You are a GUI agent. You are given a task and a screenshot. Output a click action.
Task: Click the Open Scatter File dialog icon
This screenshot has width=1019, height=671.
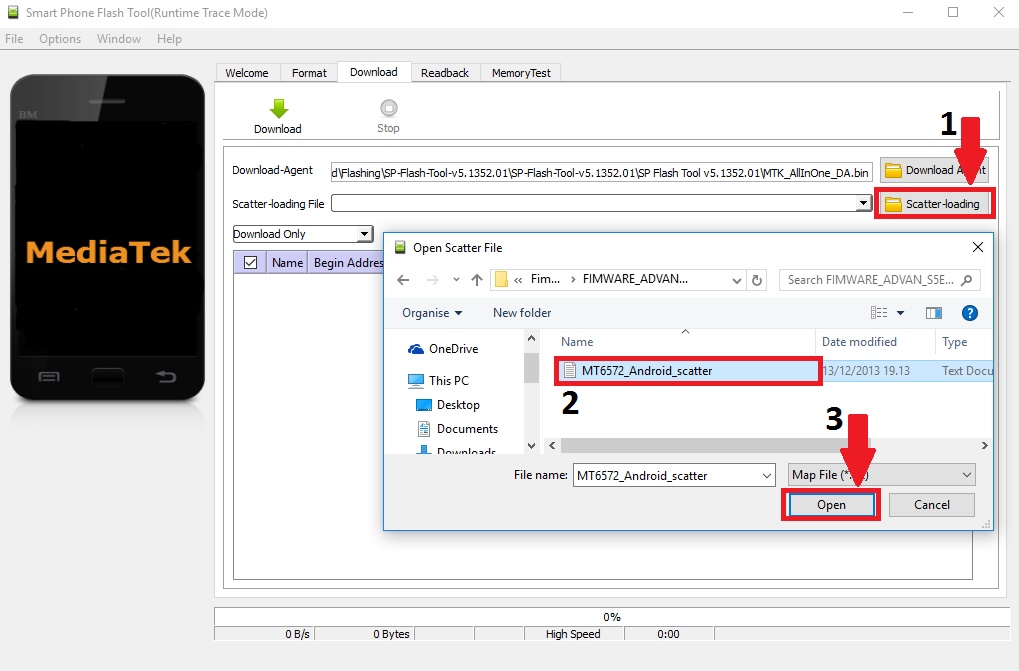(x=400, y=247)
